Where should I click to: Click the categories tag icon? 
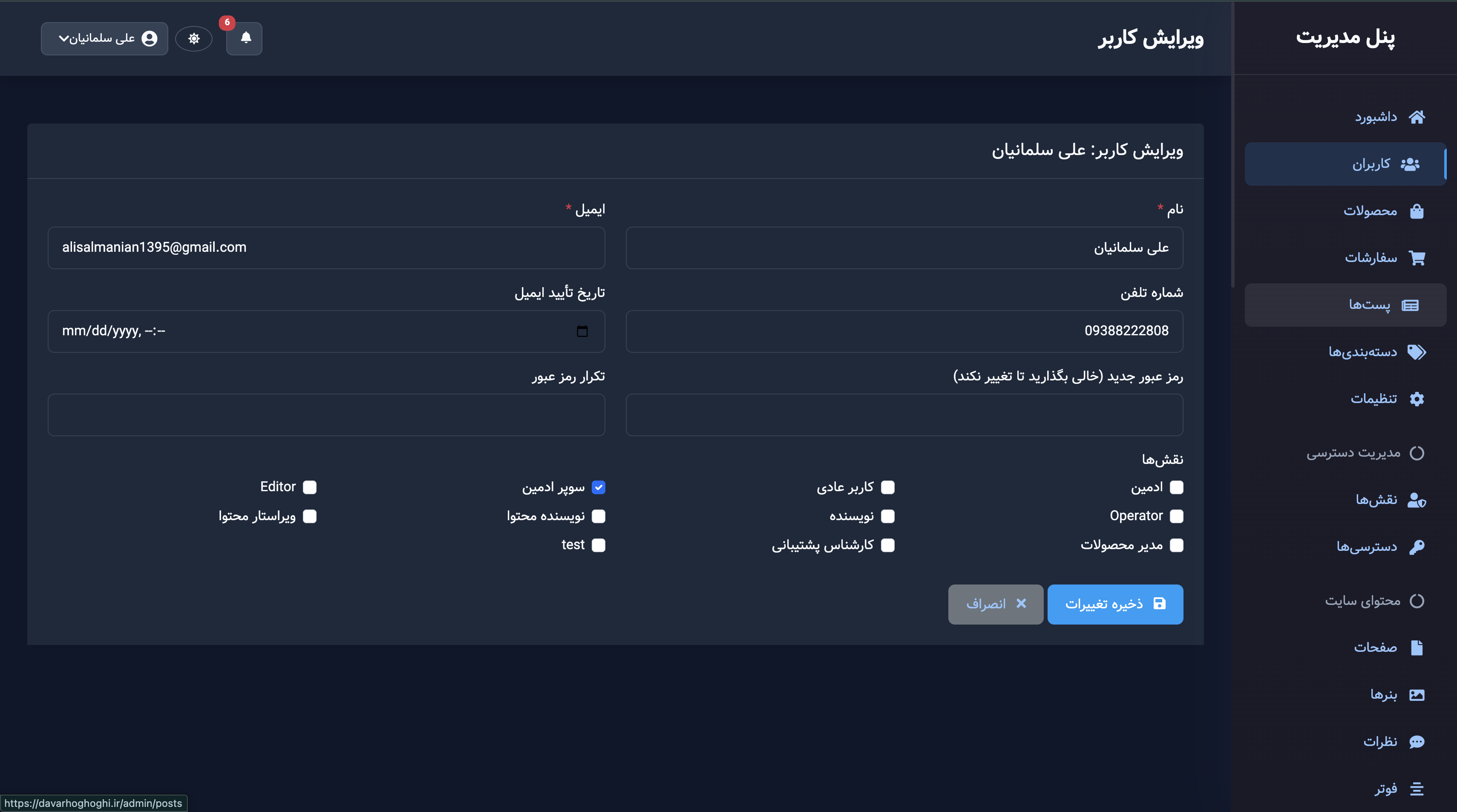click(x=1416, y=352)
